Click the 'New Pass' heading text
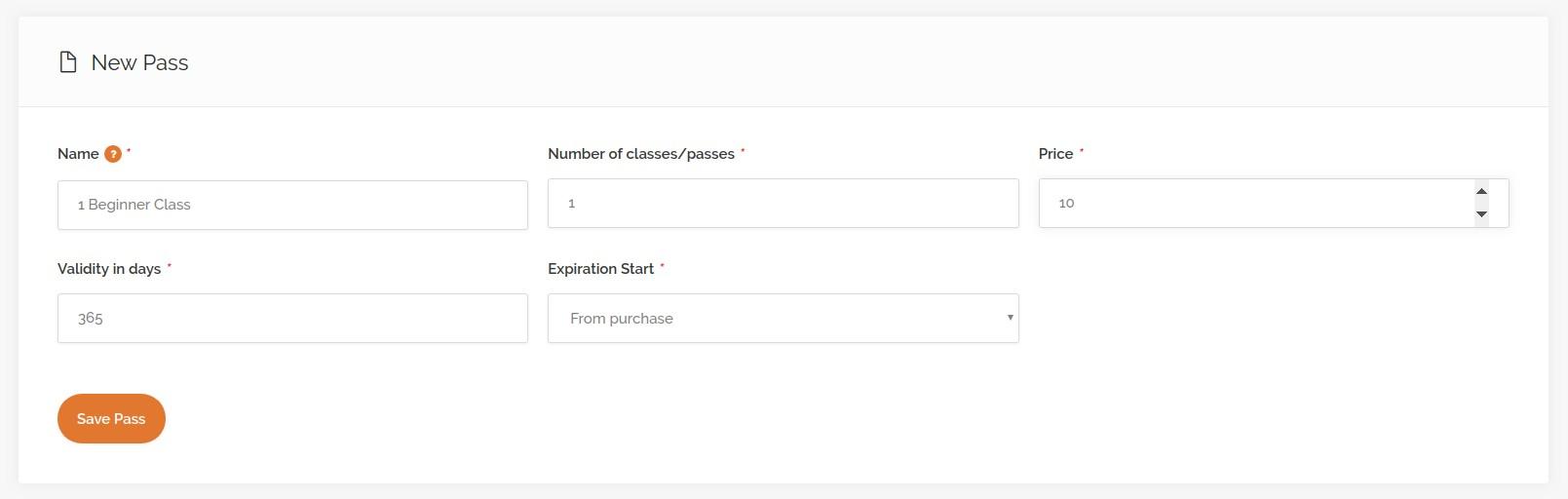This screenshot has width=1568, height=499. 139,63
